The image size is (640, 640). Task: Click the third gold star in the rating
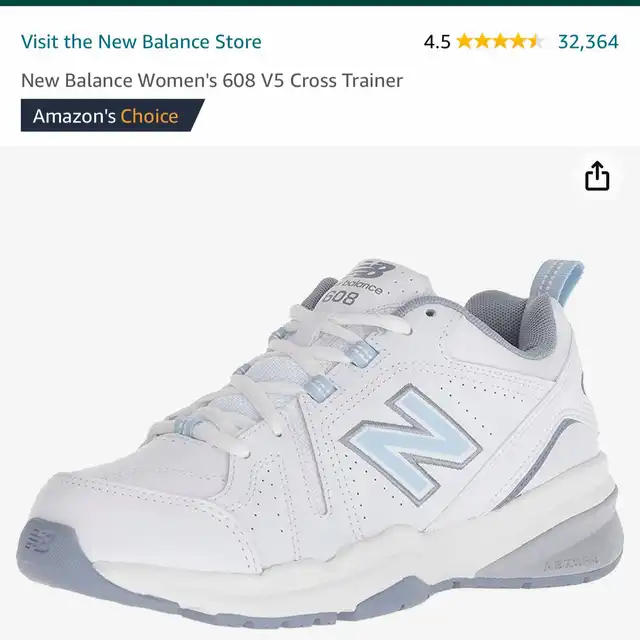pos(500,41)
